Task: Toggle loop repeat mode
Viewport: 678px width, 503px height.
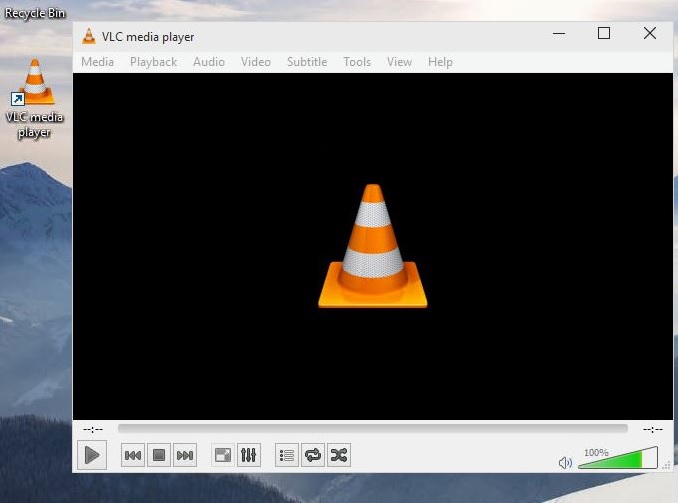Action: [x=313, y=455]
